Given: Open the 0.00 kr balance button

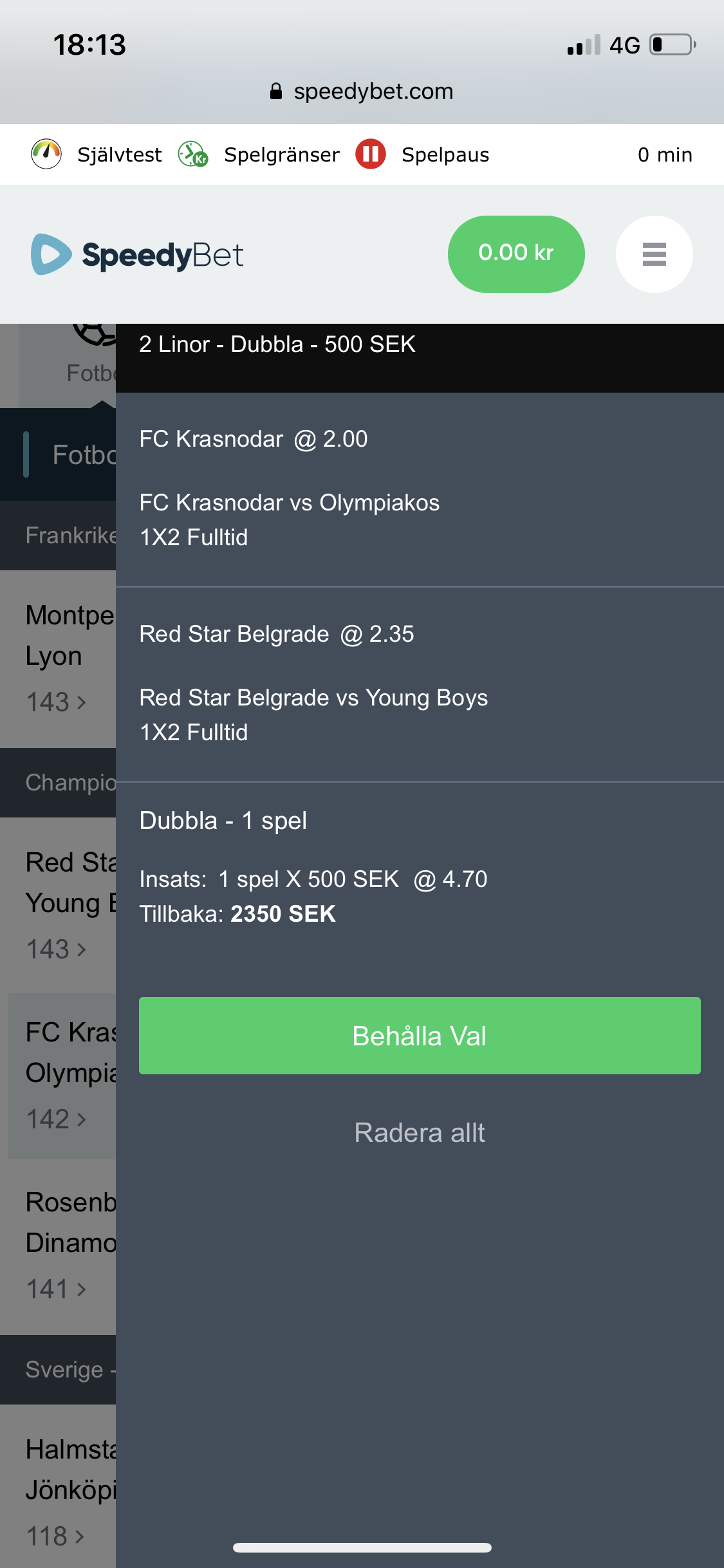Looking at the screenshot, I should pyautogui.click(x=516, y=254).
